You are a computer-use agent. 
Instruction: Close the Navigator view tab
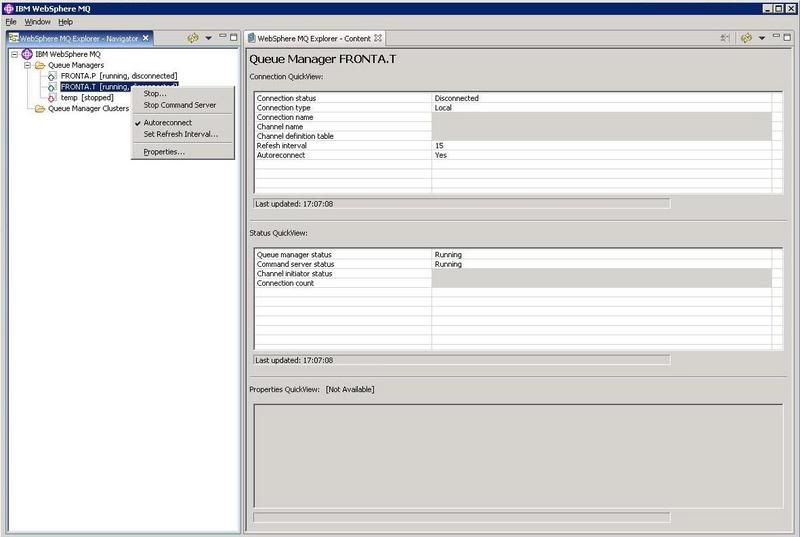[146, 38]
